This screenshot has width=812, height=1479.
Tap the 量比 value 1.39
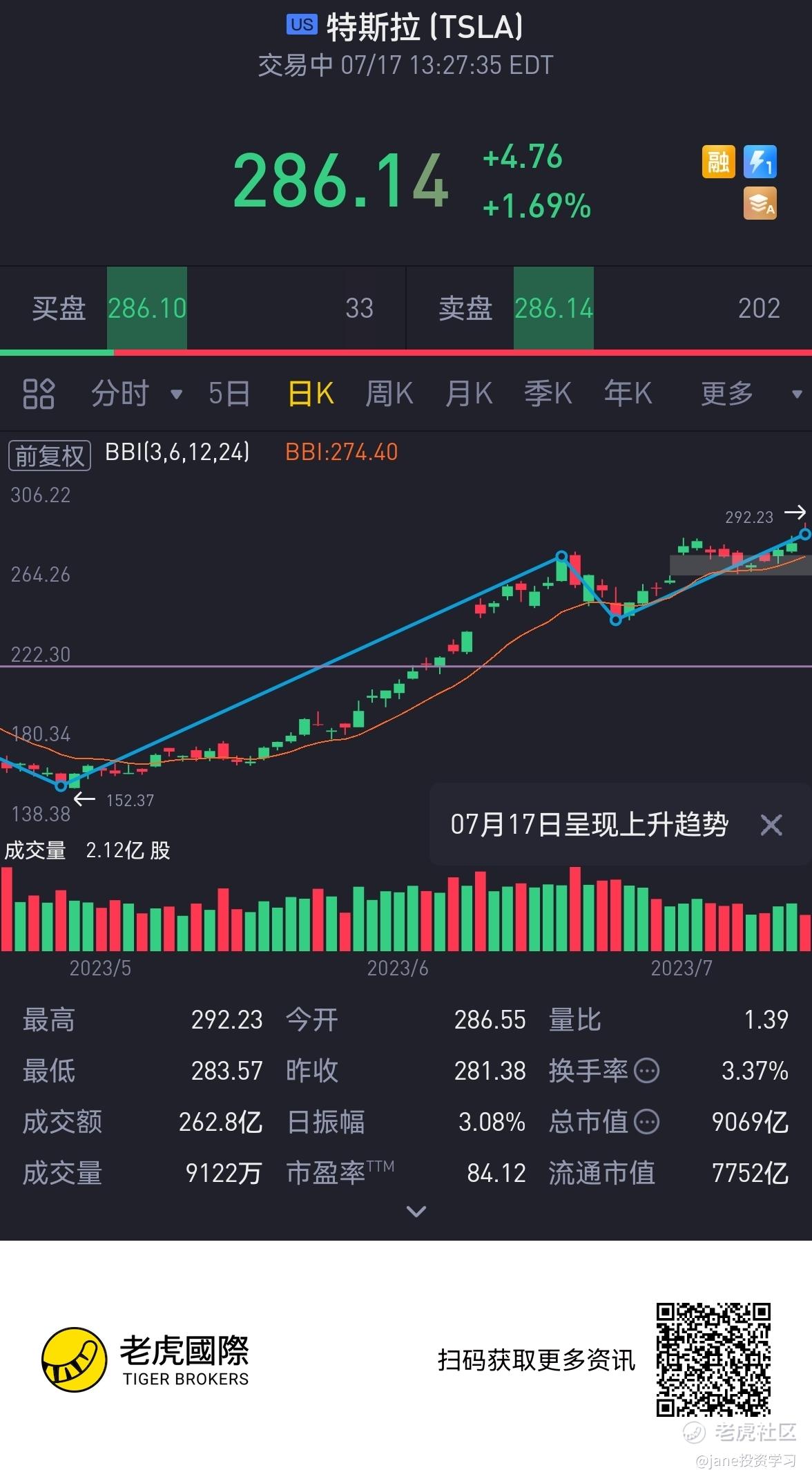pyautogui.click(x=766, y=1020)
